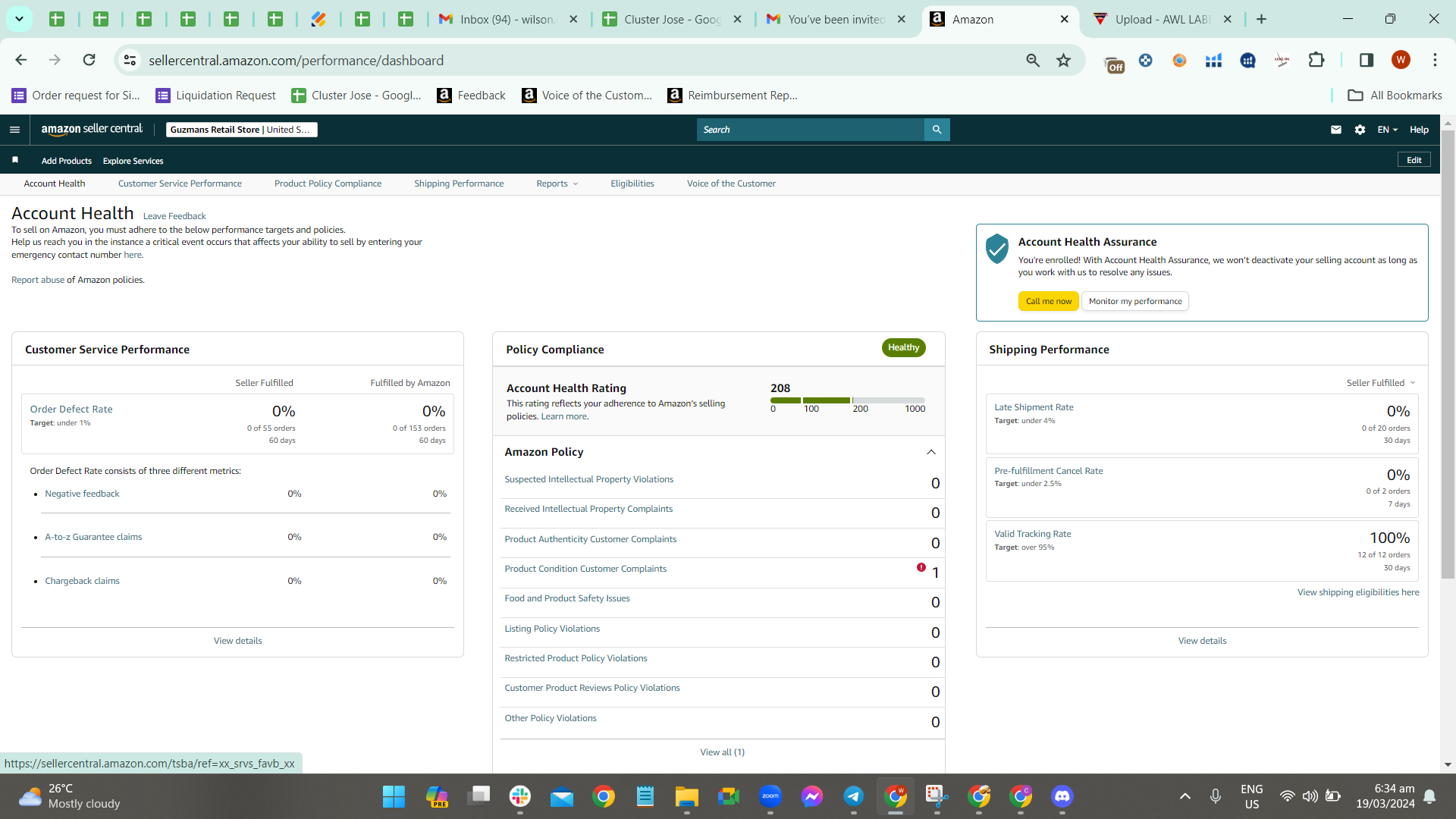Click the Edit button
Viewport: 1456px width, 819px height.
click(x=1414, y=160)
